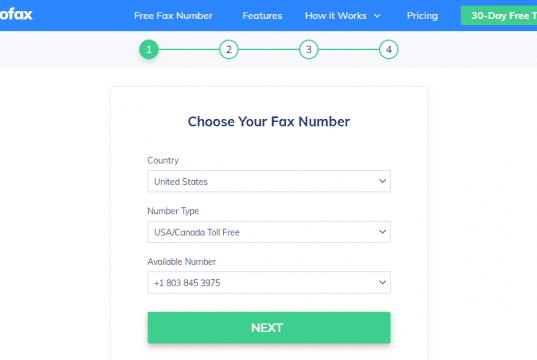The height and width of the screenshot is (360, 537).
Task: Open the Features menu item
Action: [262, 16]
